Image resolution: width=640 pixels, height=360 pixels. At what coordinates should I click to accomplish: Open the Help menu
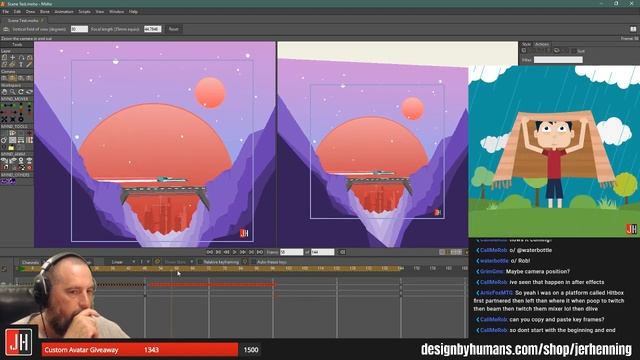tap(133, 12)
